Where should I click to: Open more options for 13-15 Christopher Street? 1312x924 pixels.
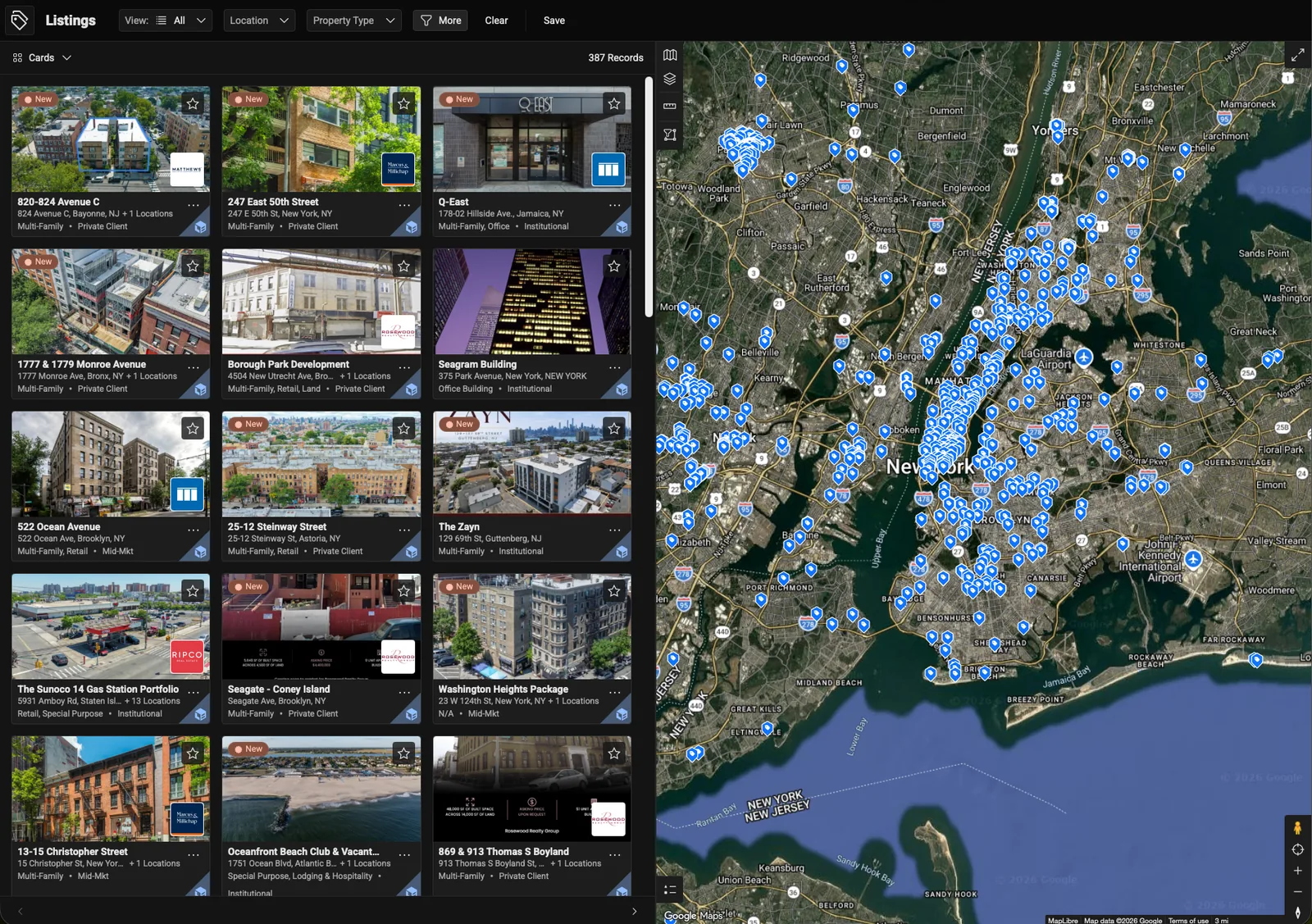(194, 854)
